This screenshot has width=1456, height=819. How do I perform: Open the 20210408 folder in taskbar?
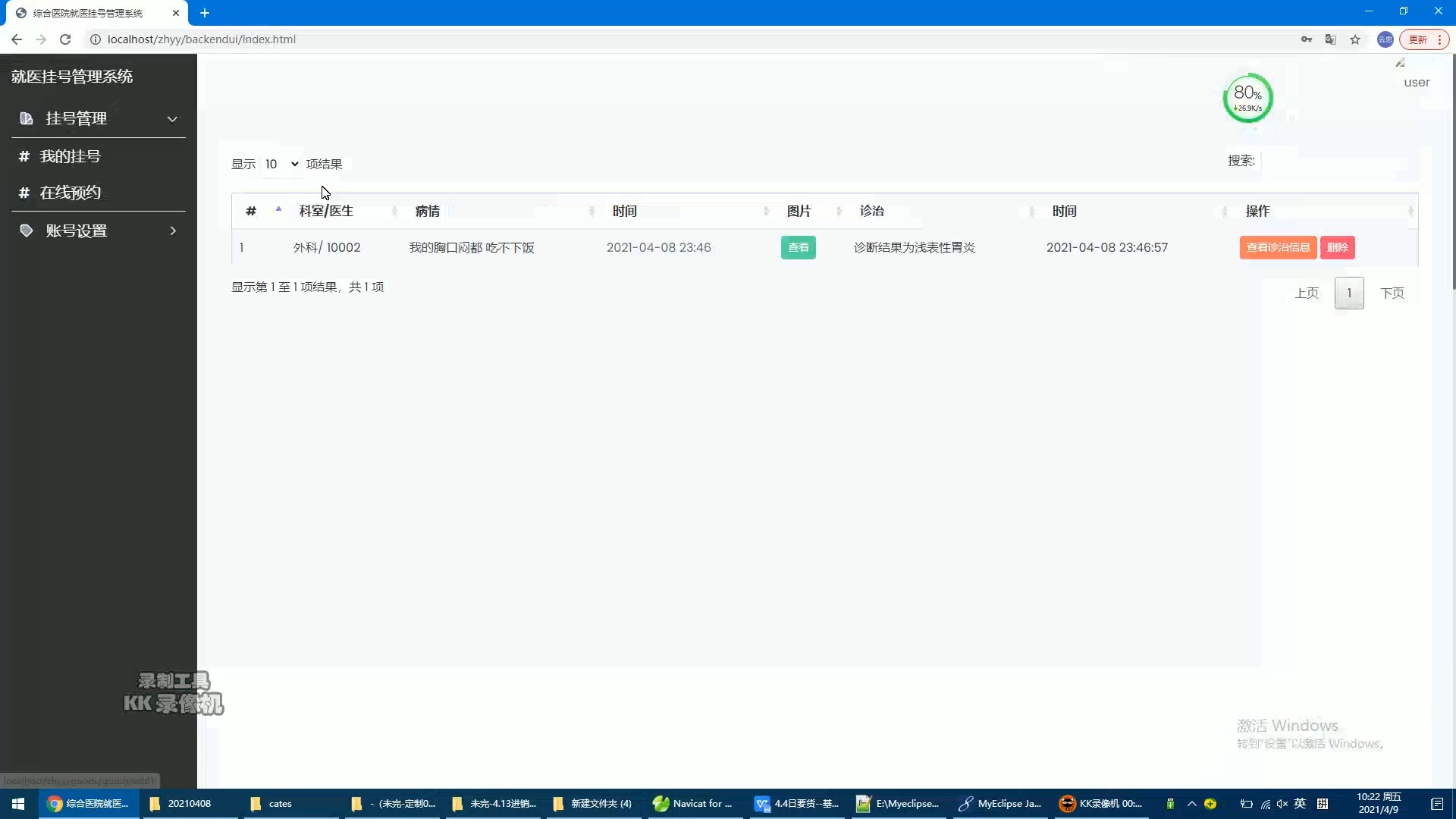point(190,804)
